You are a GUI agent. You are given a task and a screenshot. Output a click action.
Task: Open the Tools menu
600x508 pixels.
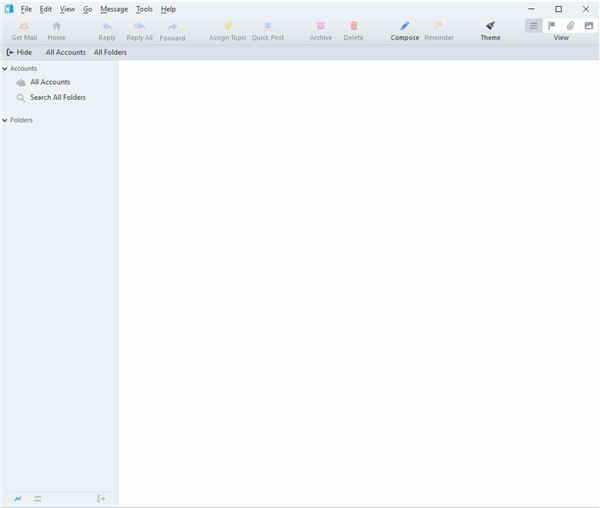[144, 9]
